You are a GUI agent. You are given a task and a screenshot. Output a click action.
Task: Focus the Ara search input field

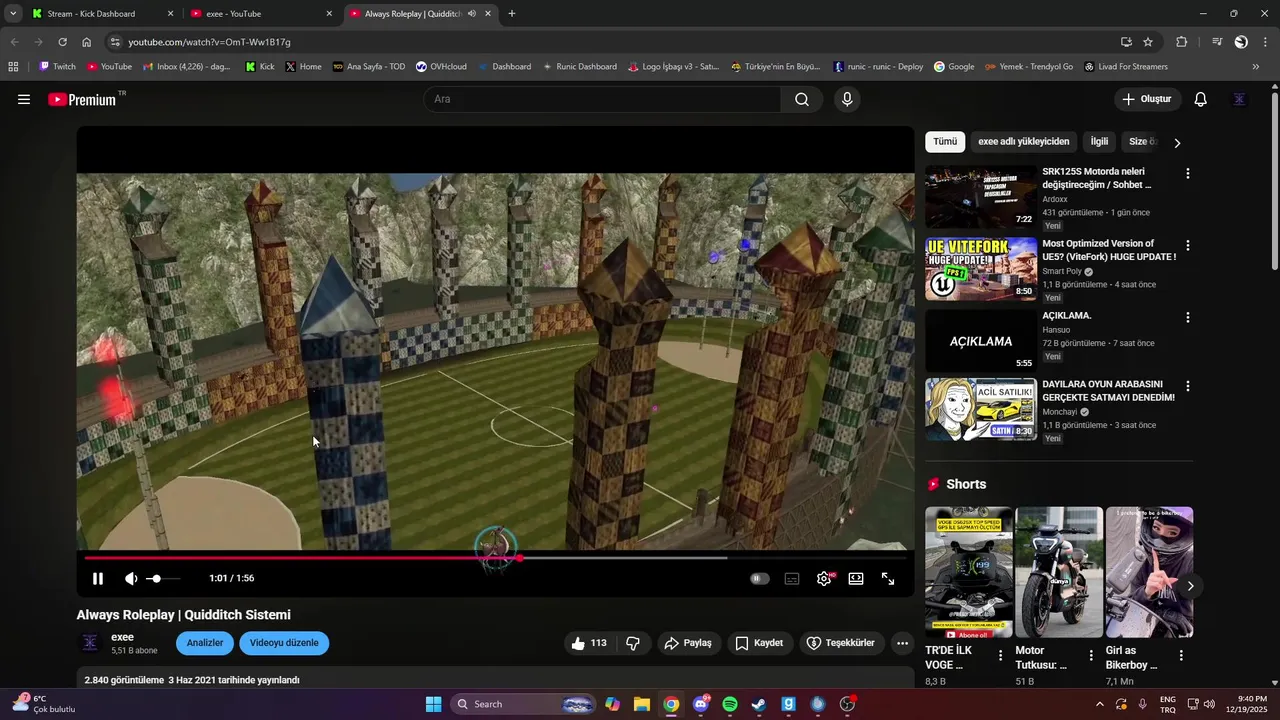602,99
